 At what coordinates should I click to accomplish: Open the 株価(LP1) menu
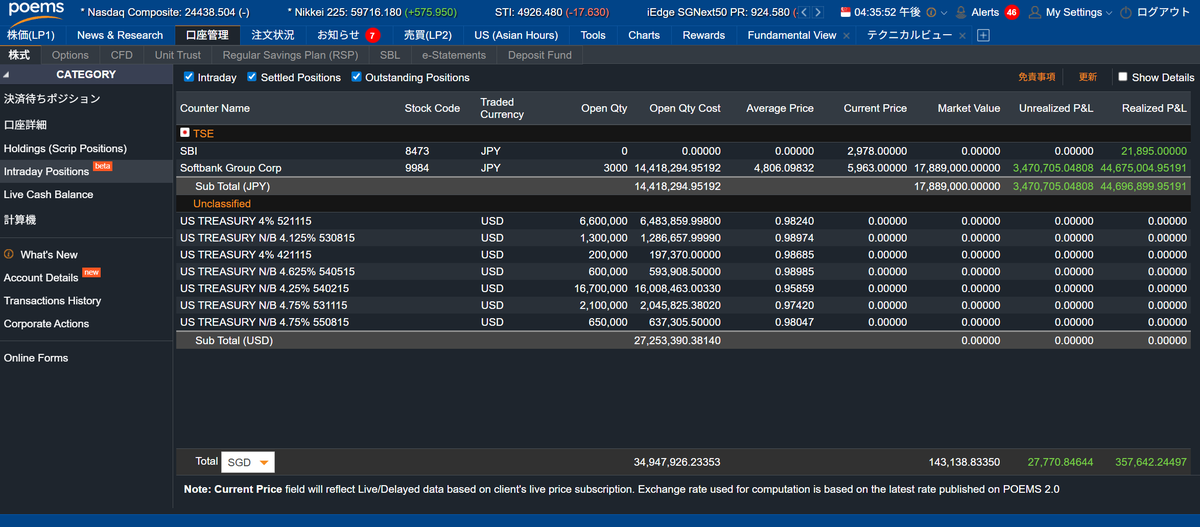click(x=31, y=35)
